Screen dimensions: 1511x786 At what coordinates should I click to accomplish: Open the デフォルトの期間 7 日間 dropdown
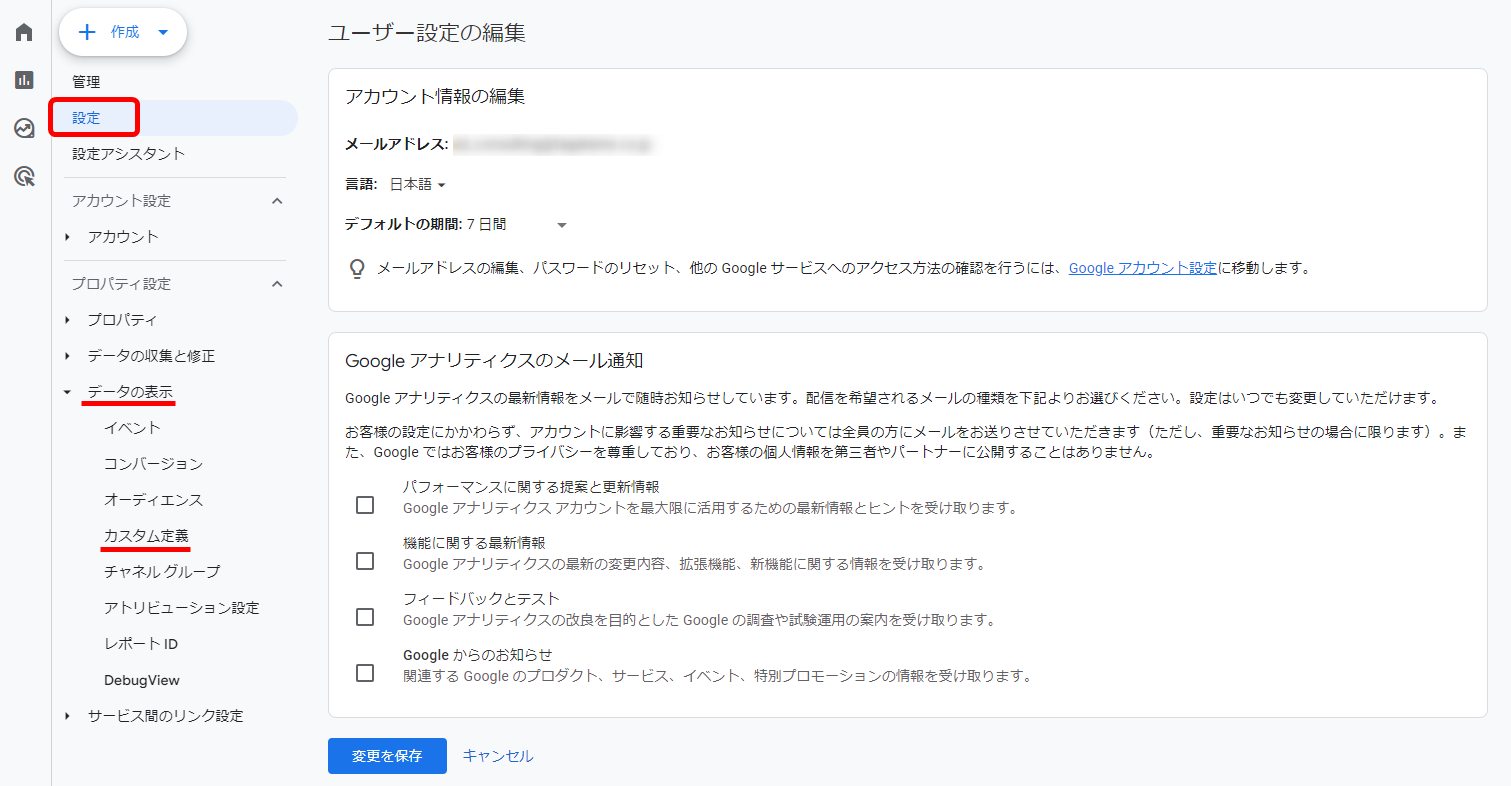pos(517,225)
